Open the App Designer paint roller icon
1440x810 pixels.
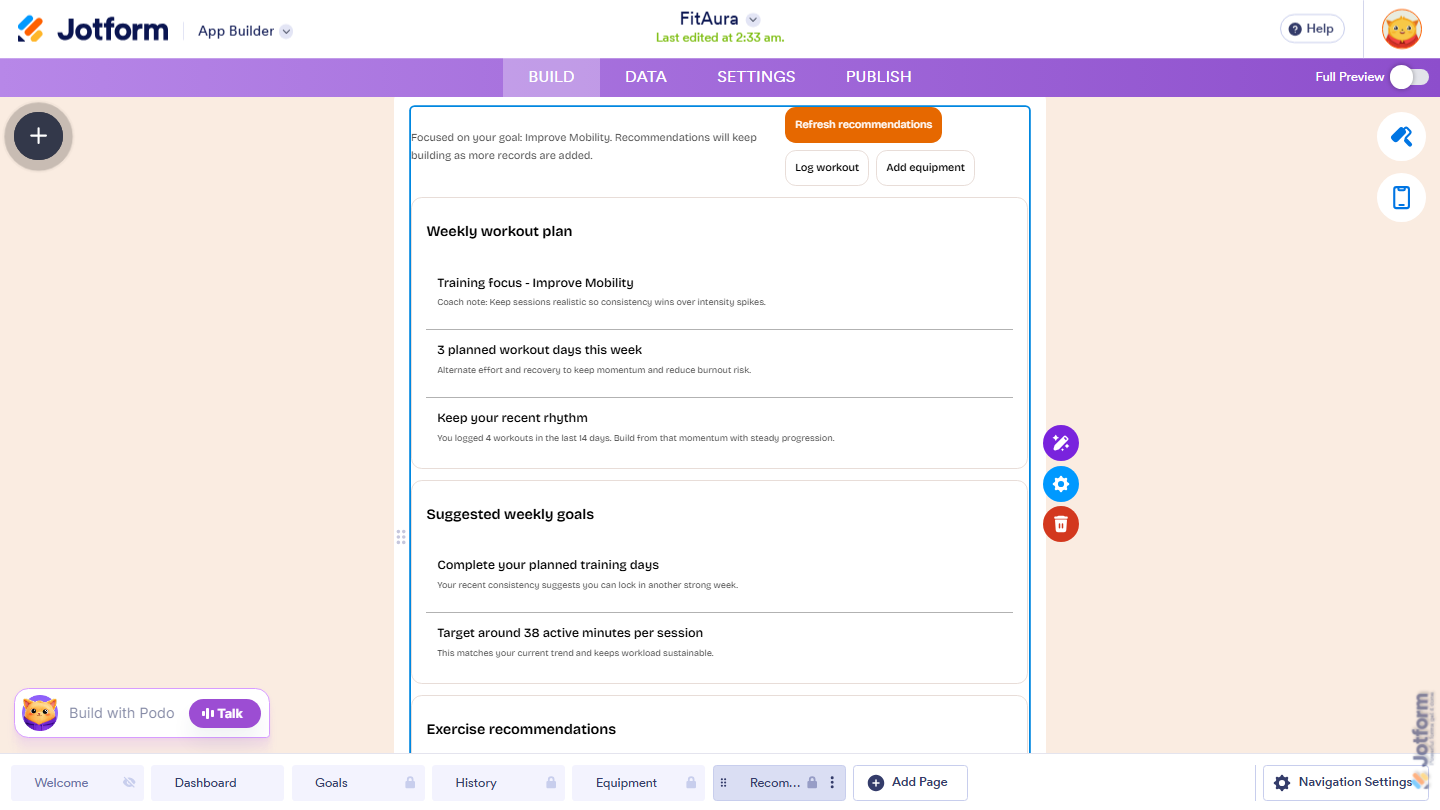click(1401, 137)
